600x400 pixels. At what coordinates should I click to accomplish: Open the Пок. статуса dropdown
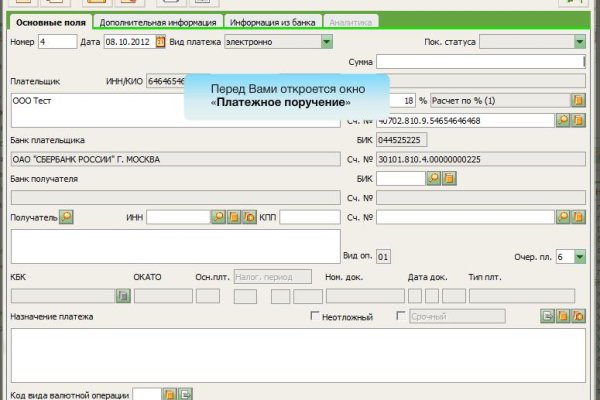(579, 42)
